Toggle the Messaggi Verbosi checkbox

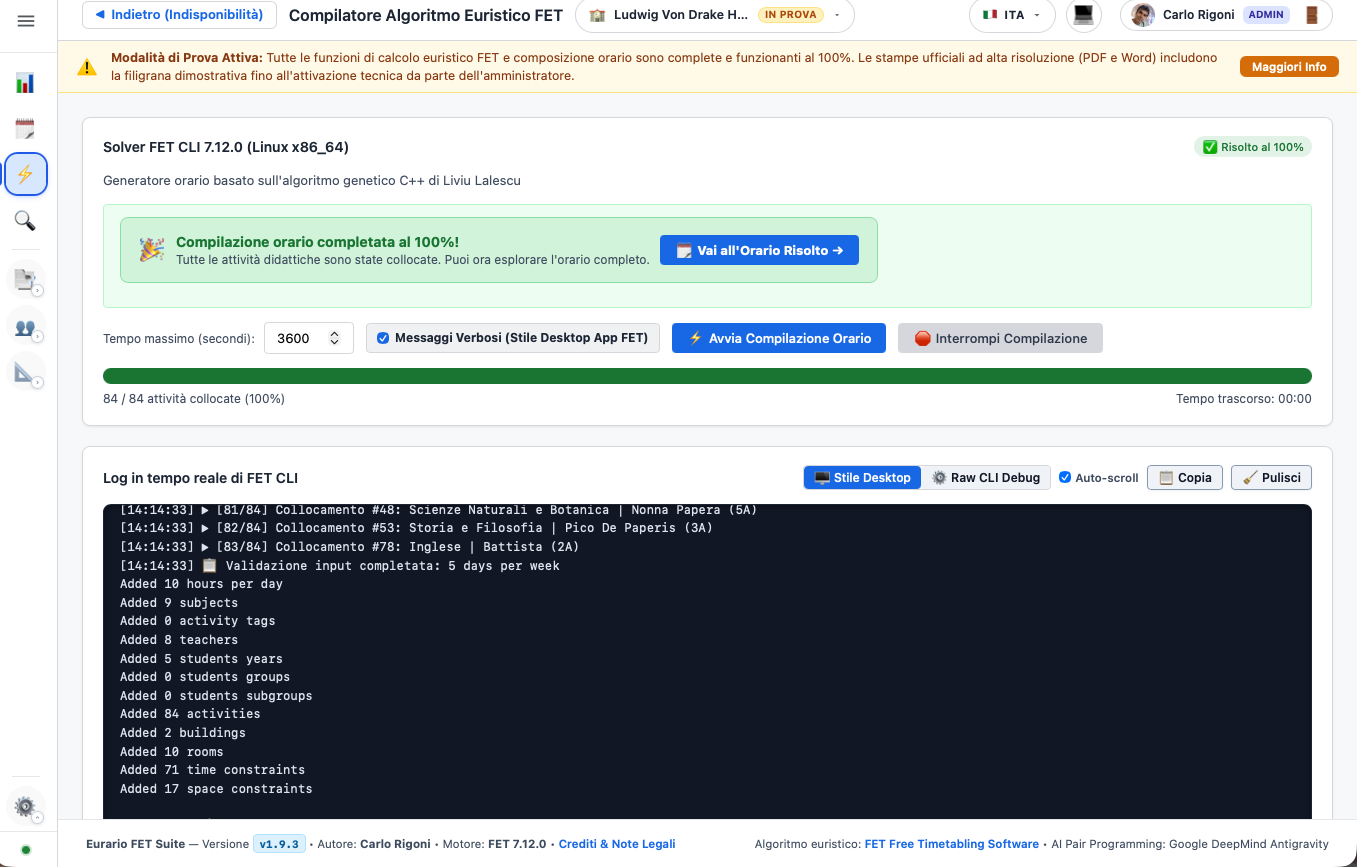(x=383, y=338)
